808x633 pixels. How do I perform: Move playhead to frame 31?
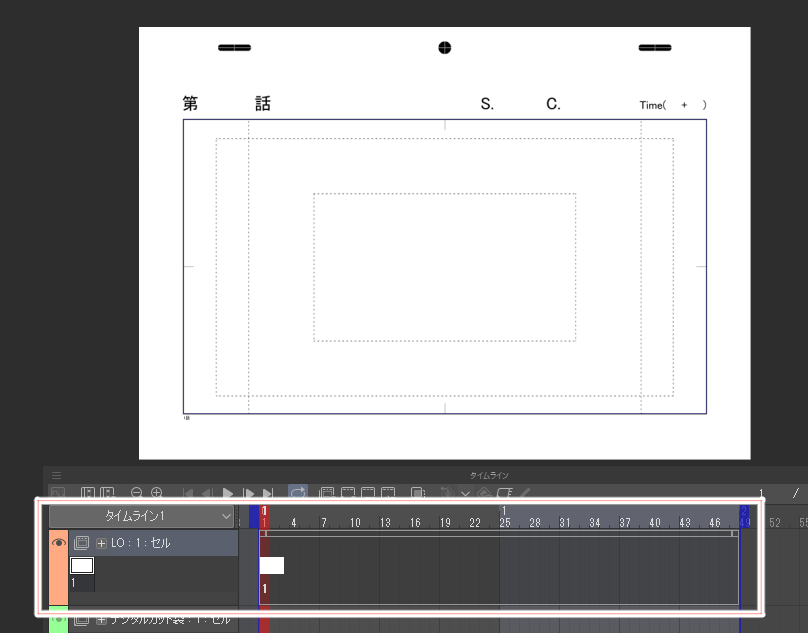click(x=565, y=523)
